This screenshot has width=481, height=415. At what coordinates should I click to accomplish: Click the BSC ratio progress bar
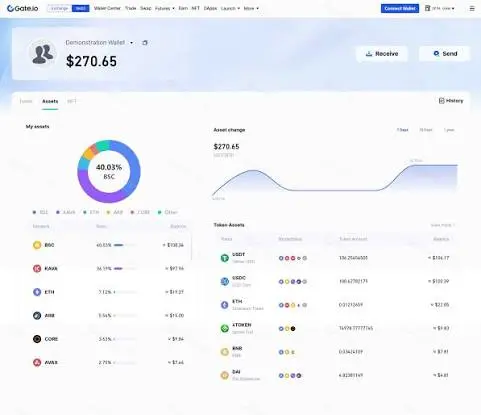pos(125,245)
